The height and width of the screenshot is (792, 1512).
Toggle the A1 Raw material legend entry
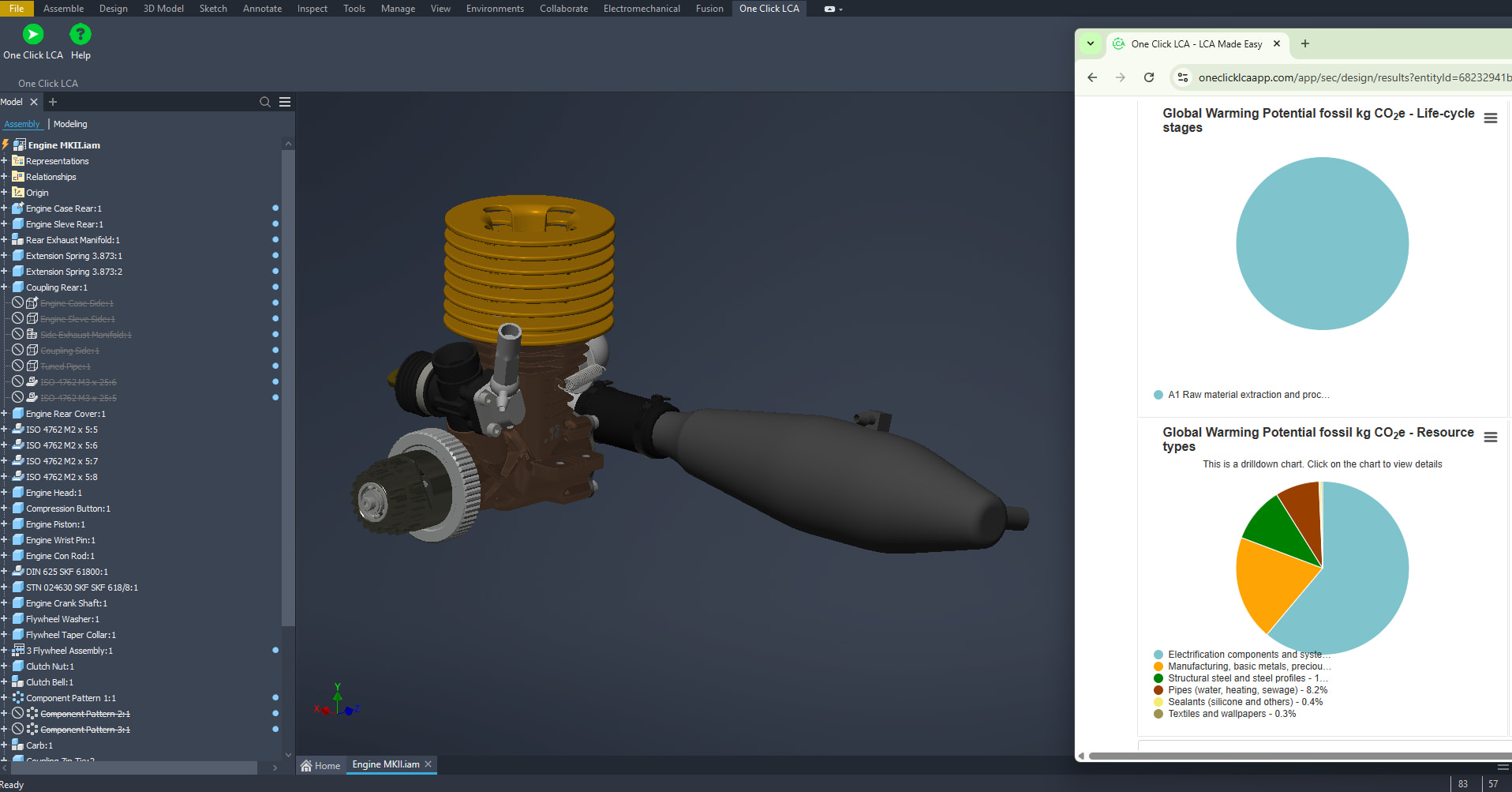click(1247, 395)
